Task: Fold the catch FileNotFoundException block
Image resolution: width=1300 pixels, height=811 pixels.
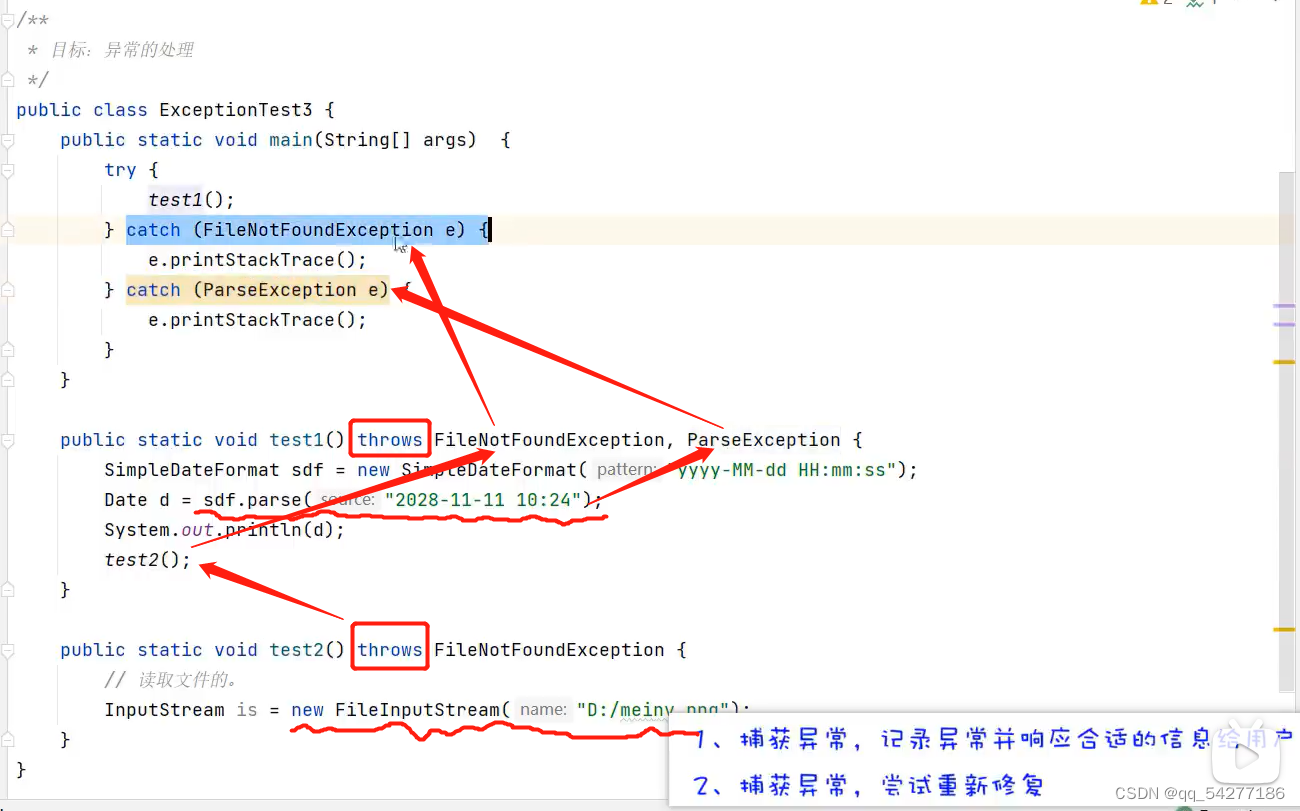Action: [6, 230]
